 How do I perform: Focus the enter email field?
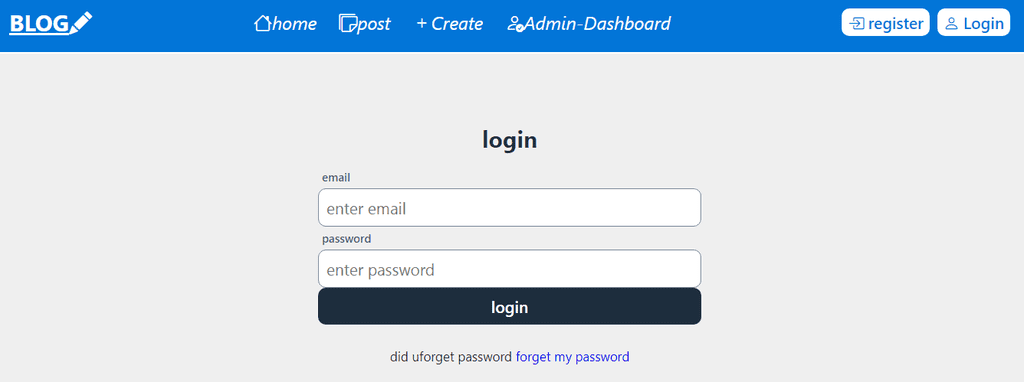pos(509,208)
